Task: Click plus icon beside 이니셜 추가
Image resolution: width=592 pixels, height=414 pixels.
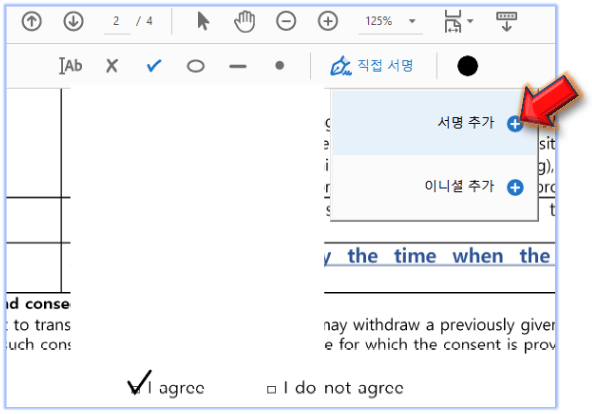Action: pos(515,188)
